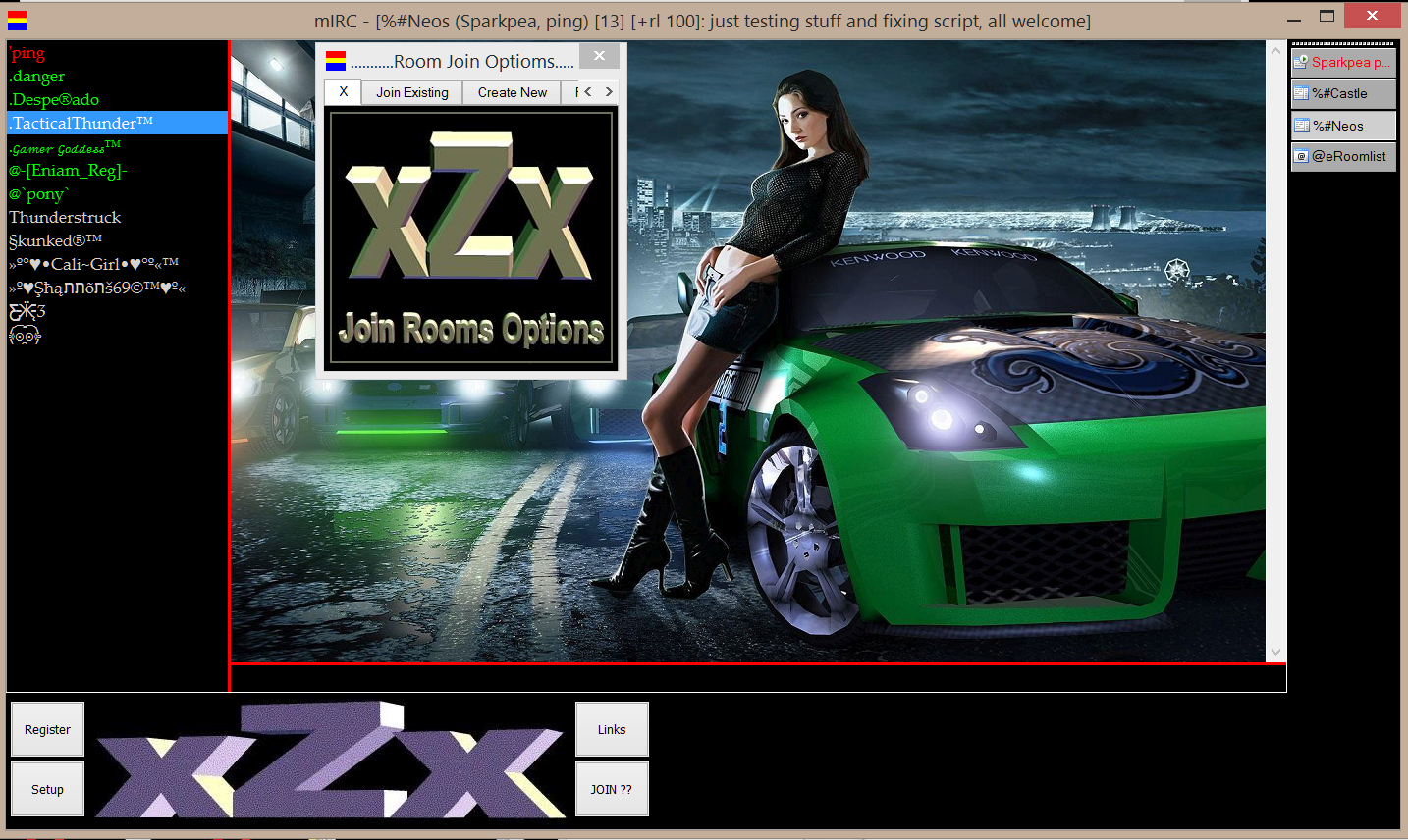Open the Create New tab
Image resolution: width=1408 pixels, height=840 pixels.
point(512,92)
